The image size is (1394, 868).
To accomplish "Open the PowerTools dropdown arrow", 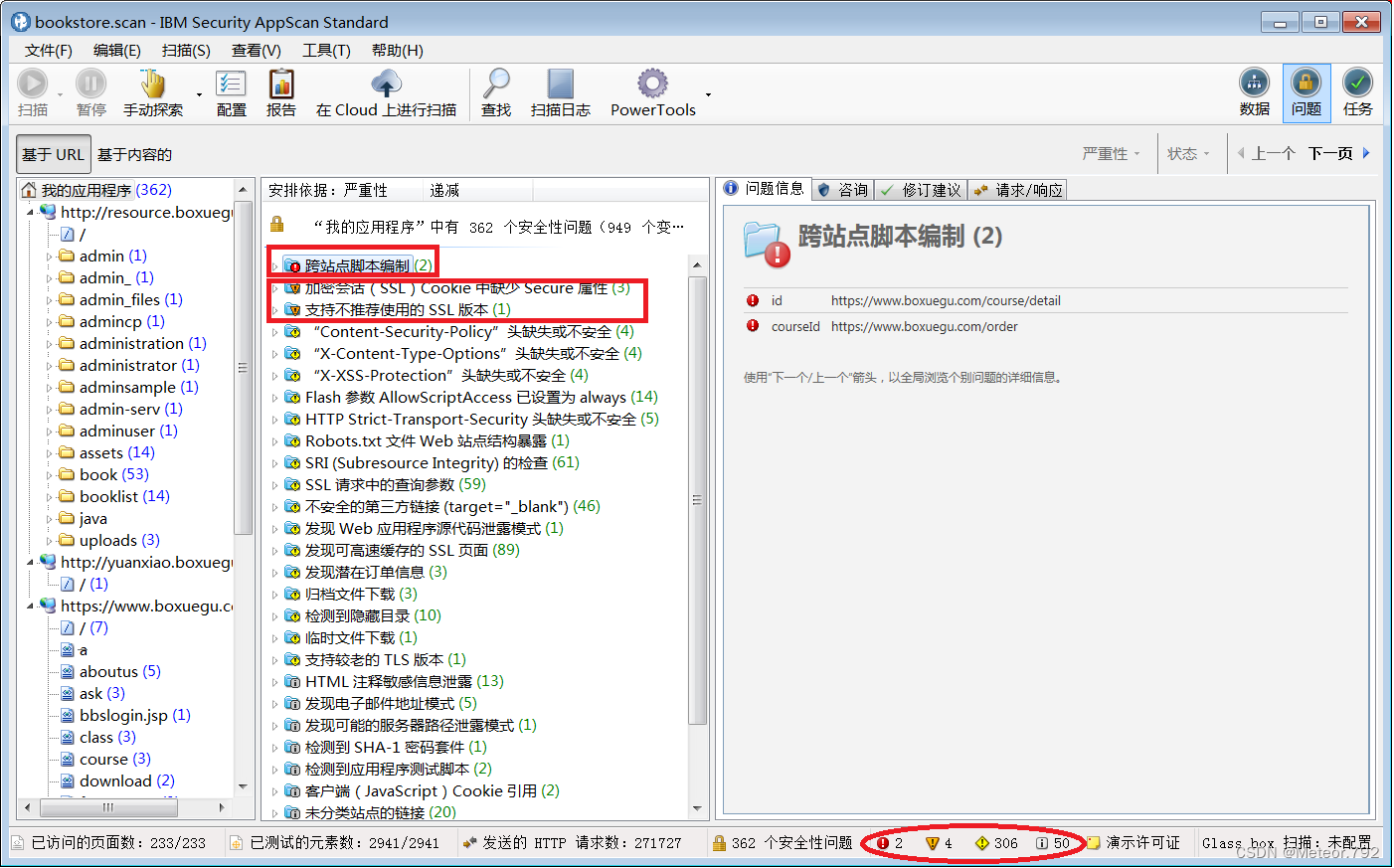I will tap(708, 94).
